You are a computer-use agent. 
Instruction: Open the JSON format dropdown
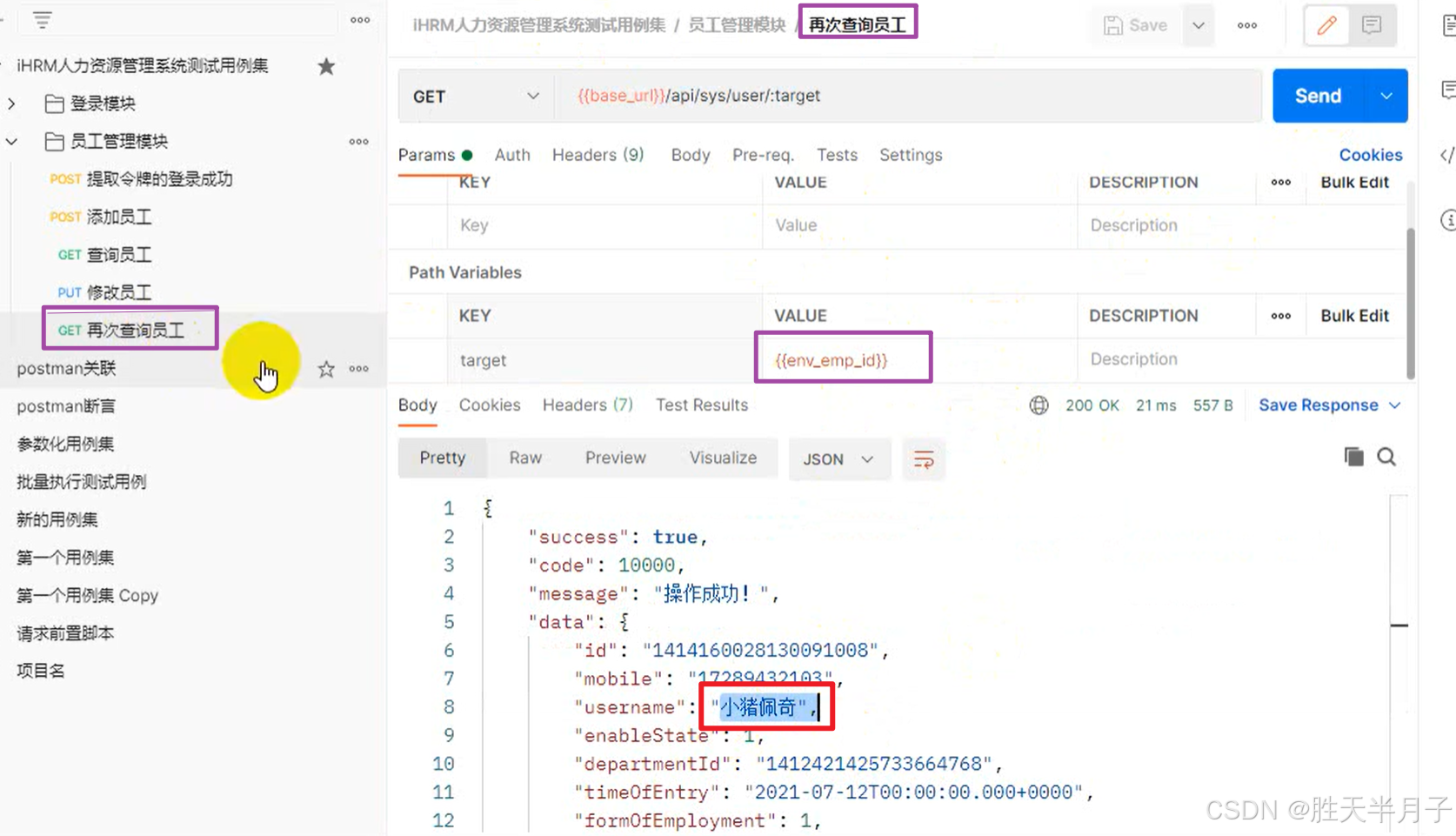point(838,458)
